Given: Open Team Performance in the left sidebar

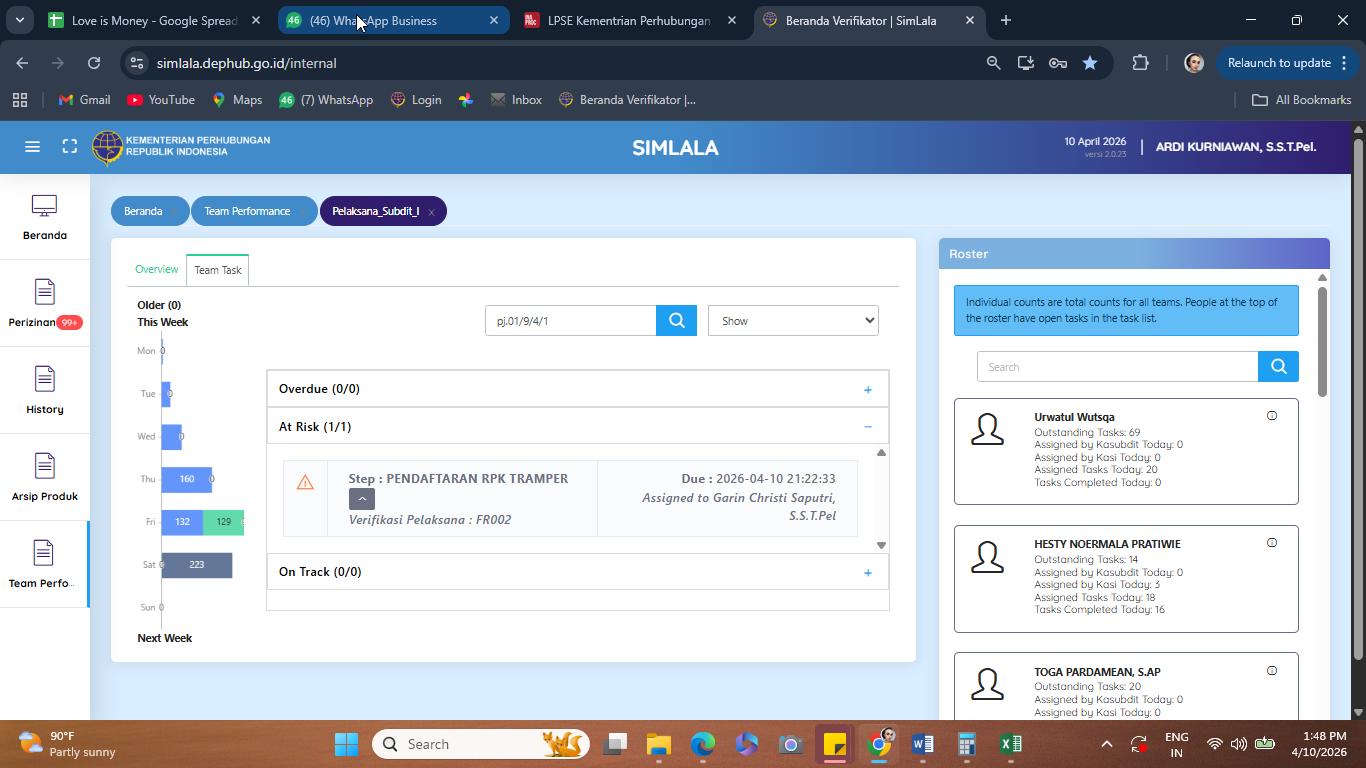Looking at the screenshot, I should click(x=44, y=565).
